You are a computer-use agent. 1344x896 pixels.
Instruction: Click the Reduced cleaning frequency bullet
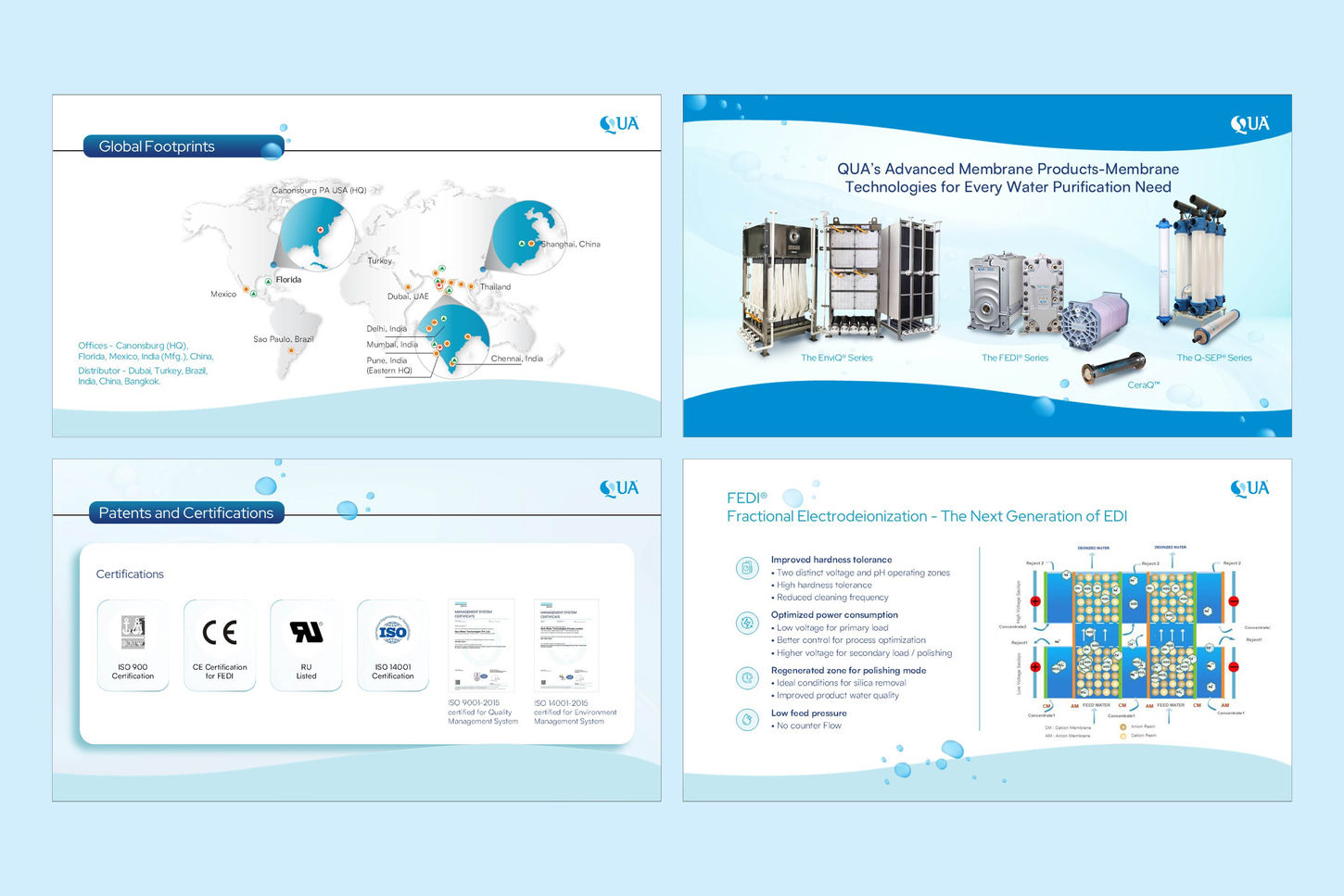coord(830,598)
